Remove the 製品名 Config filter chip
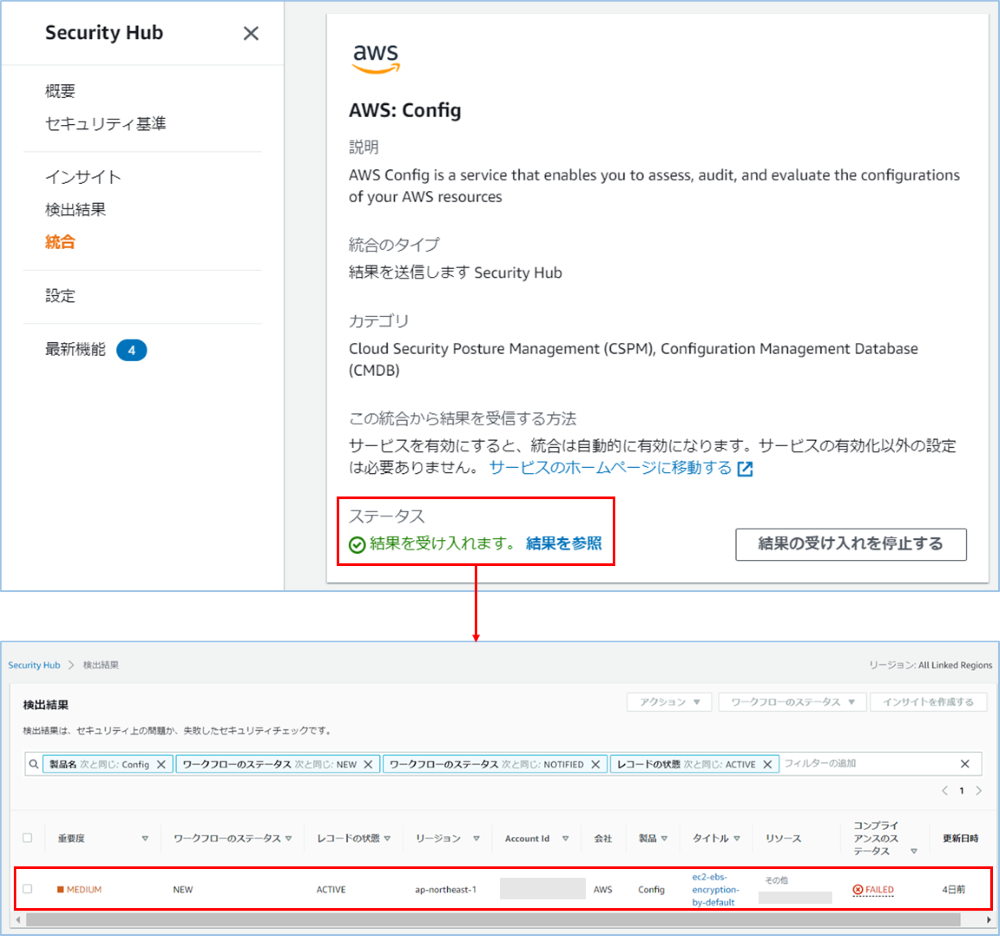Screen dimensions: 1000x936 tap(161, 764)
